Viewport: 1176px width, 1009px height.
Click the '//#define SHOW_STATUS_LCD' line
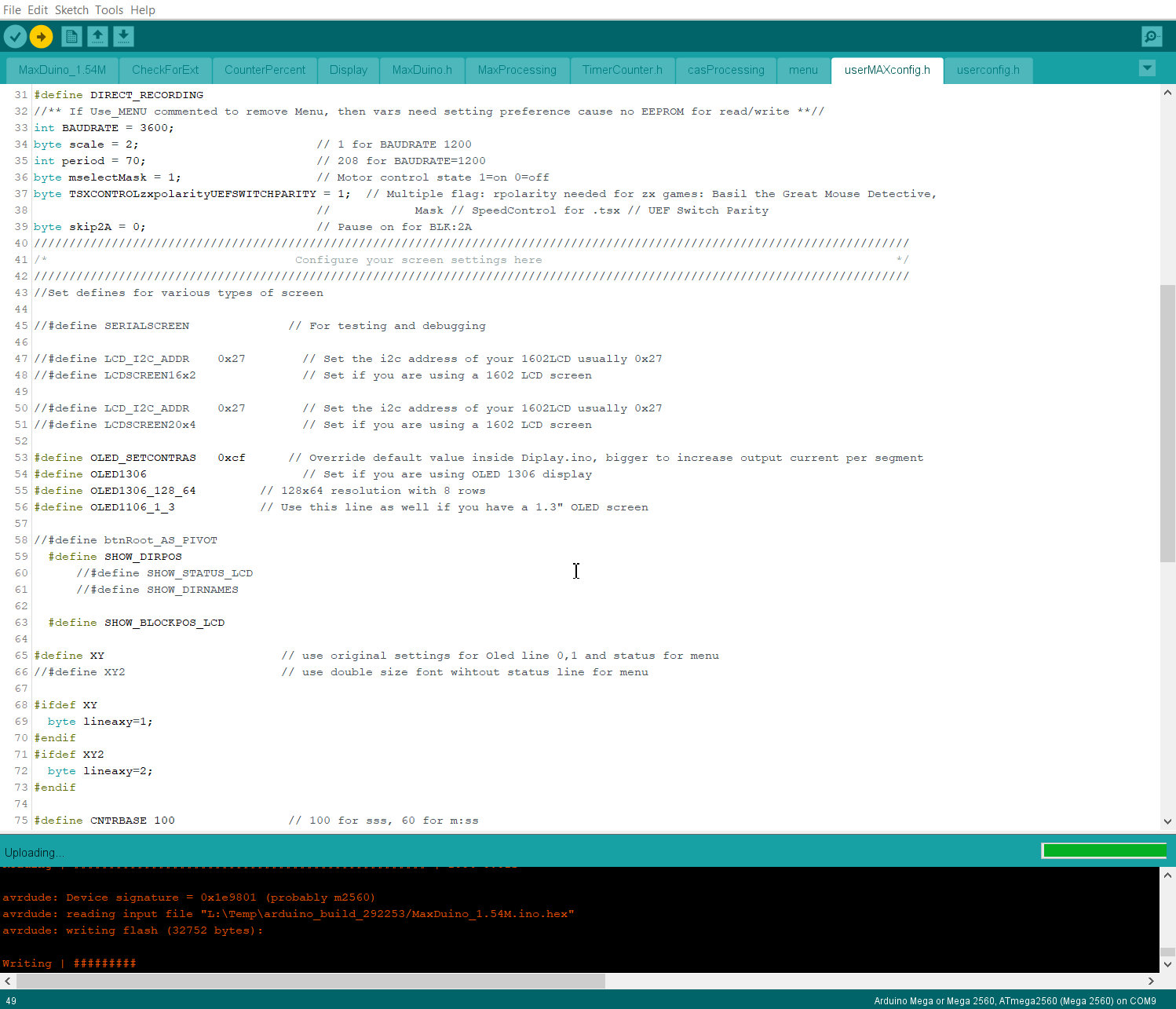click(x=165, y=573)
